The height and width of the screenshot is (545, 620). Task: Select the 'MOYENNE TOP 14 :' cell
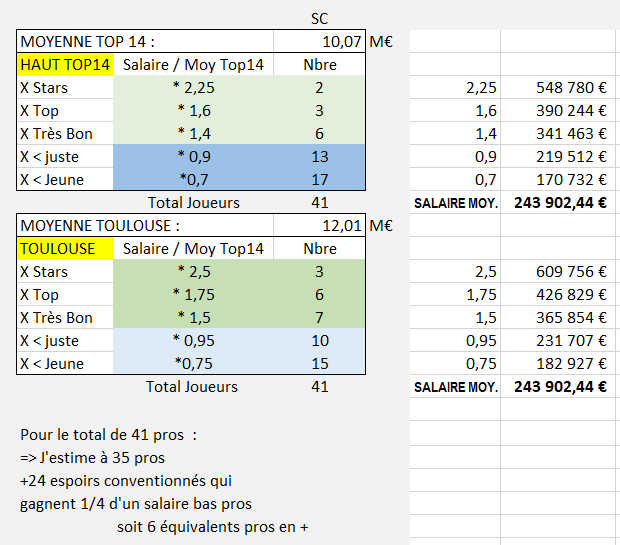pos(145,42)
